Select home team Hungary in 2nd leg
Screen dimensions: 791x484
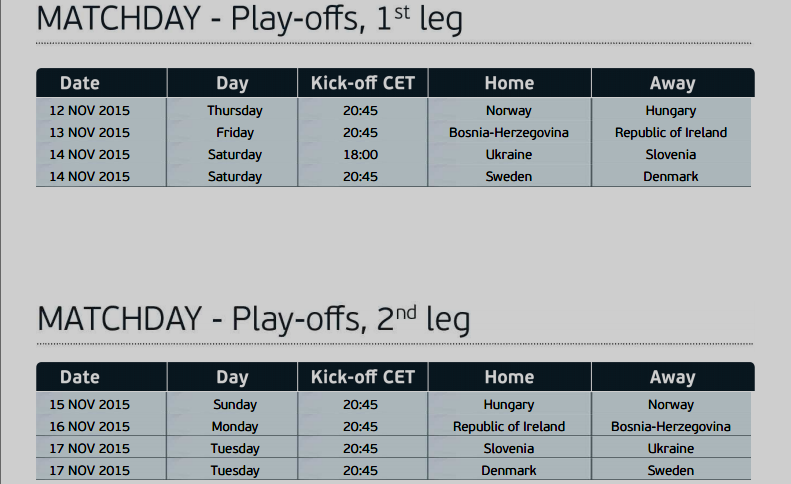point(509,405)
